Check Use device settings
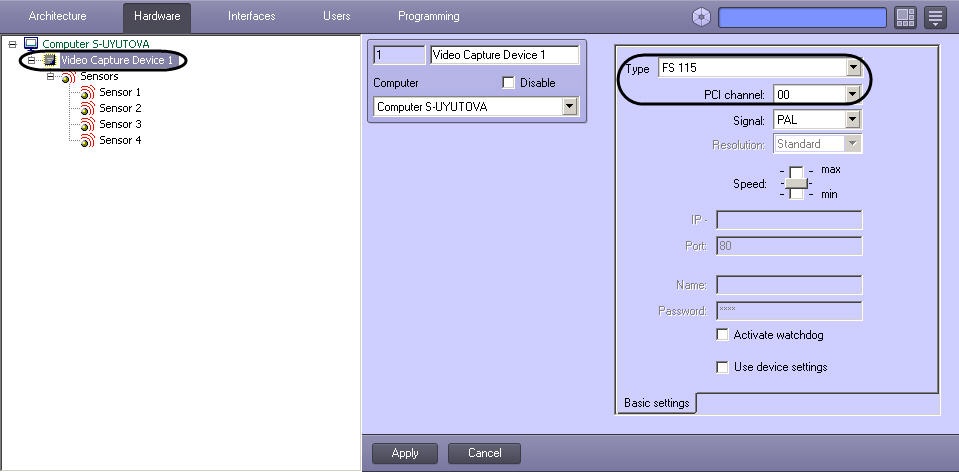The height and width of the screenshot is (472, 959). click(x=722, y=367)
